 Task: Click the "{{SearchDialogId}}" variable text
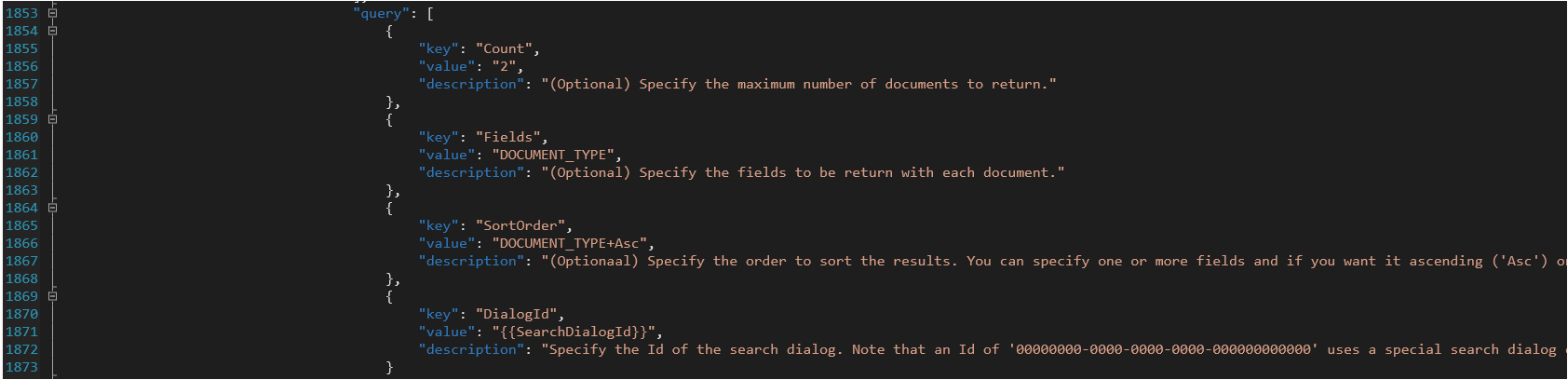(576, 332)
